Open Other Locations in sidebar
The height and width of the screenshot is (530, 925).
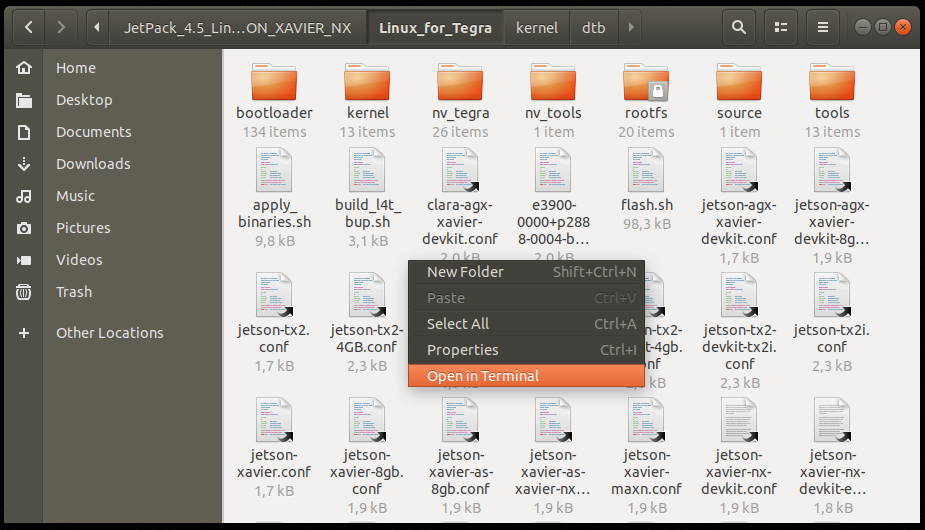point(109,333)
